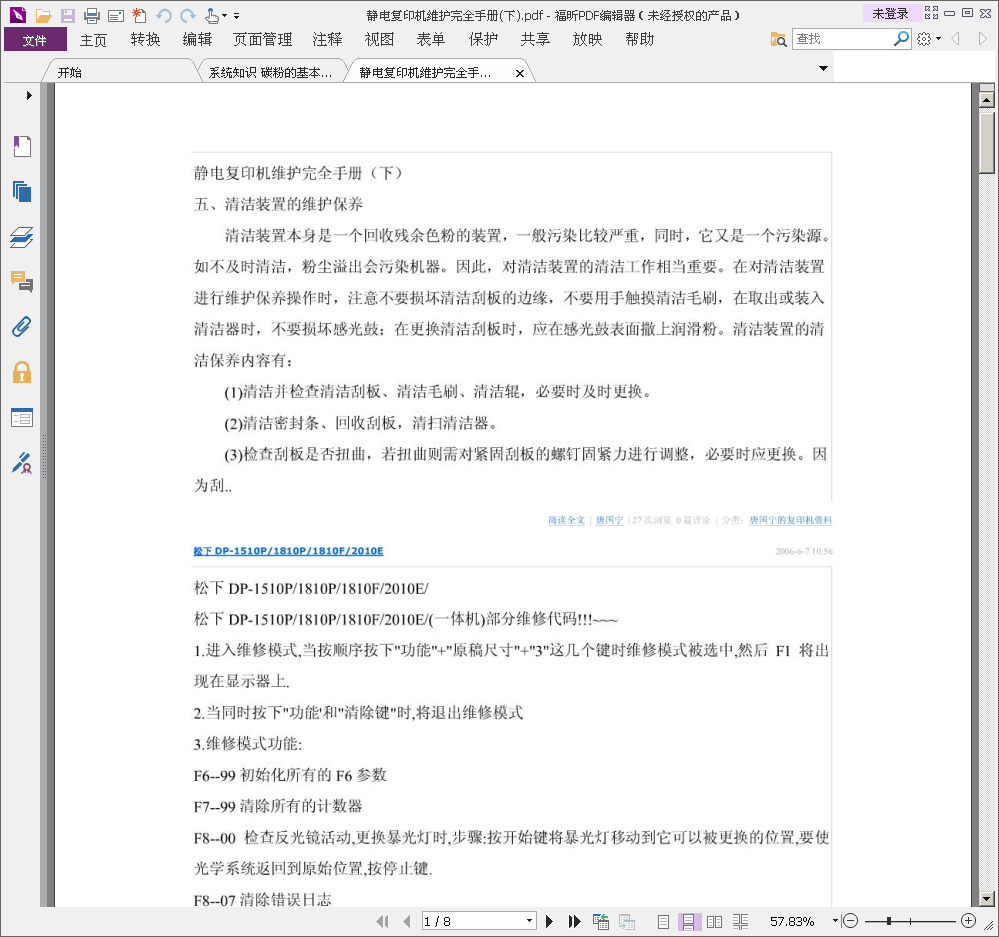
Task: Switch to continuous facing view mode
Action: [740, 922]
